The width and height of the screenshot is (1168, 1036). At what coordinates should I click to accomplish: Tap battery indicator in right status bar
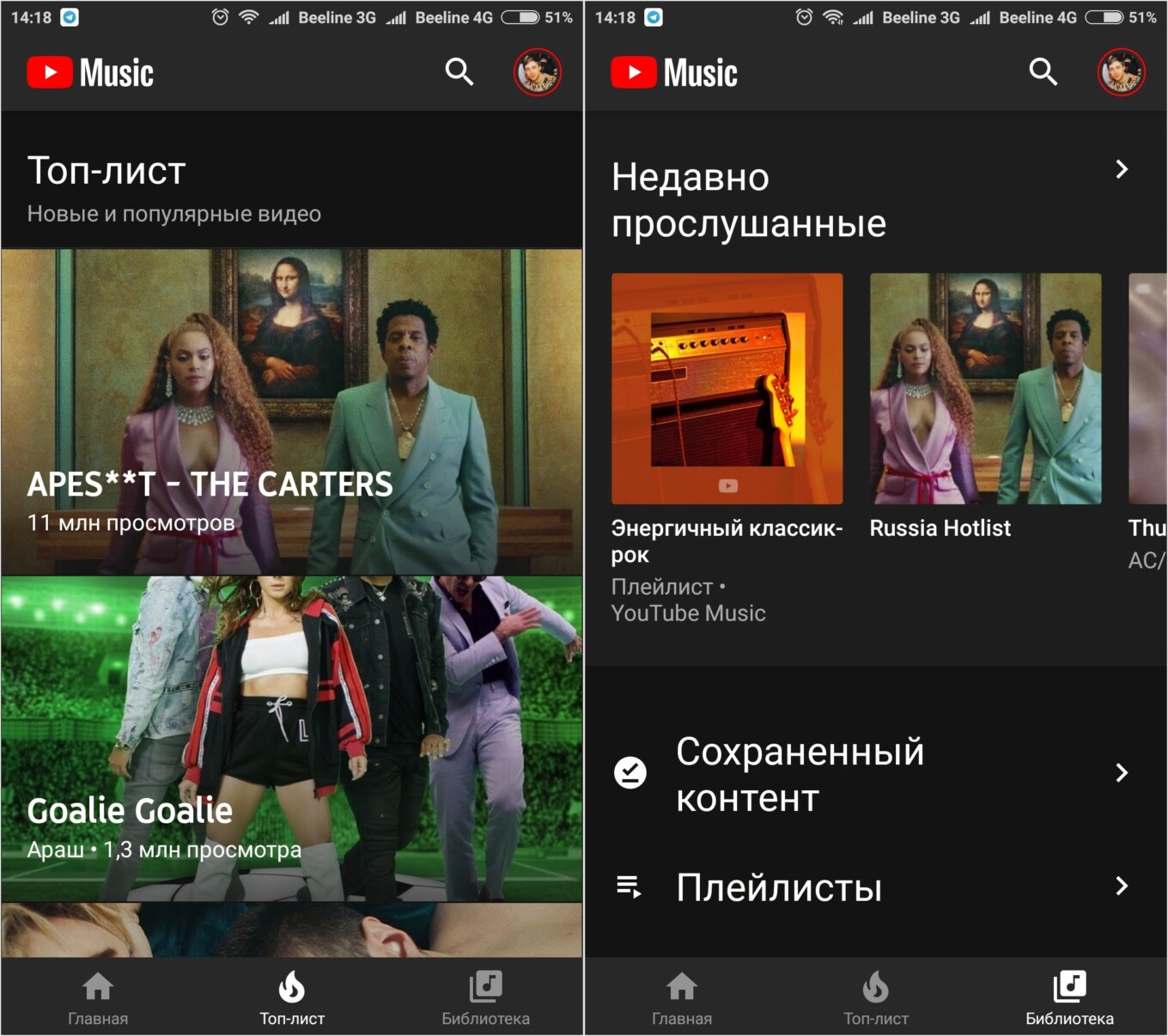[x=1104, y=17]
